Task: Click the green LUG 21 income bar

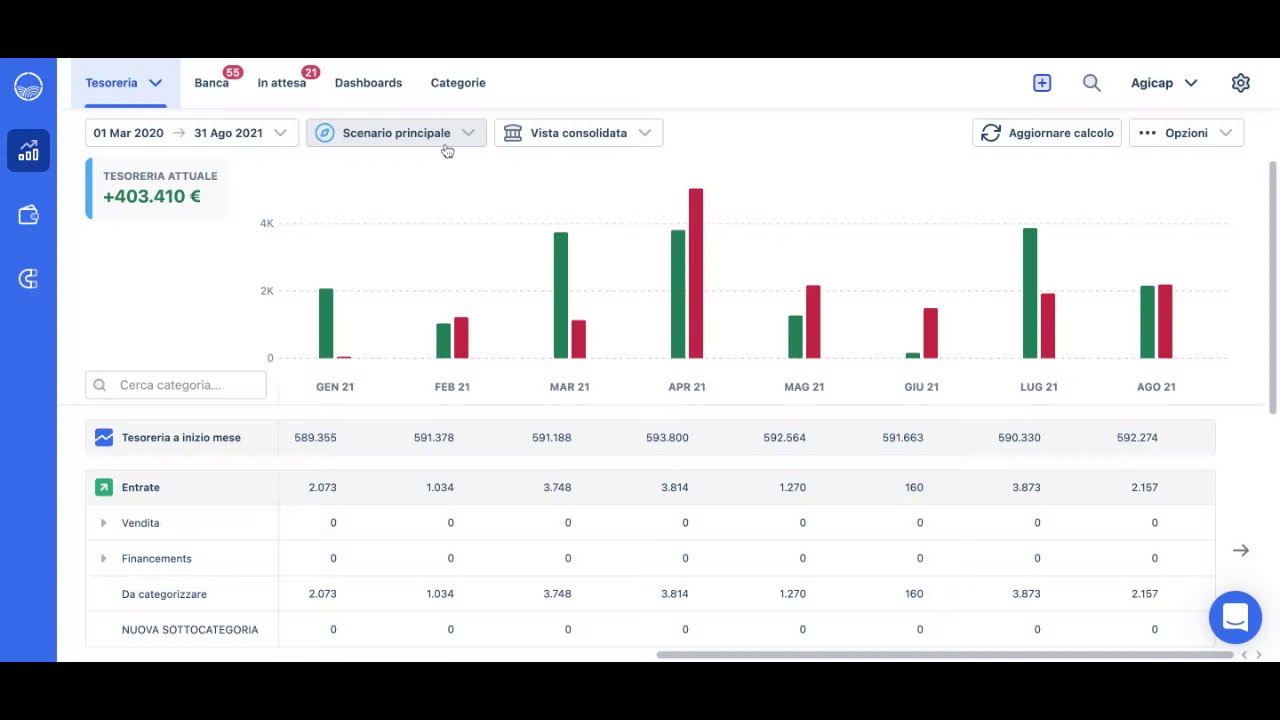Action: pos(1030,293)
